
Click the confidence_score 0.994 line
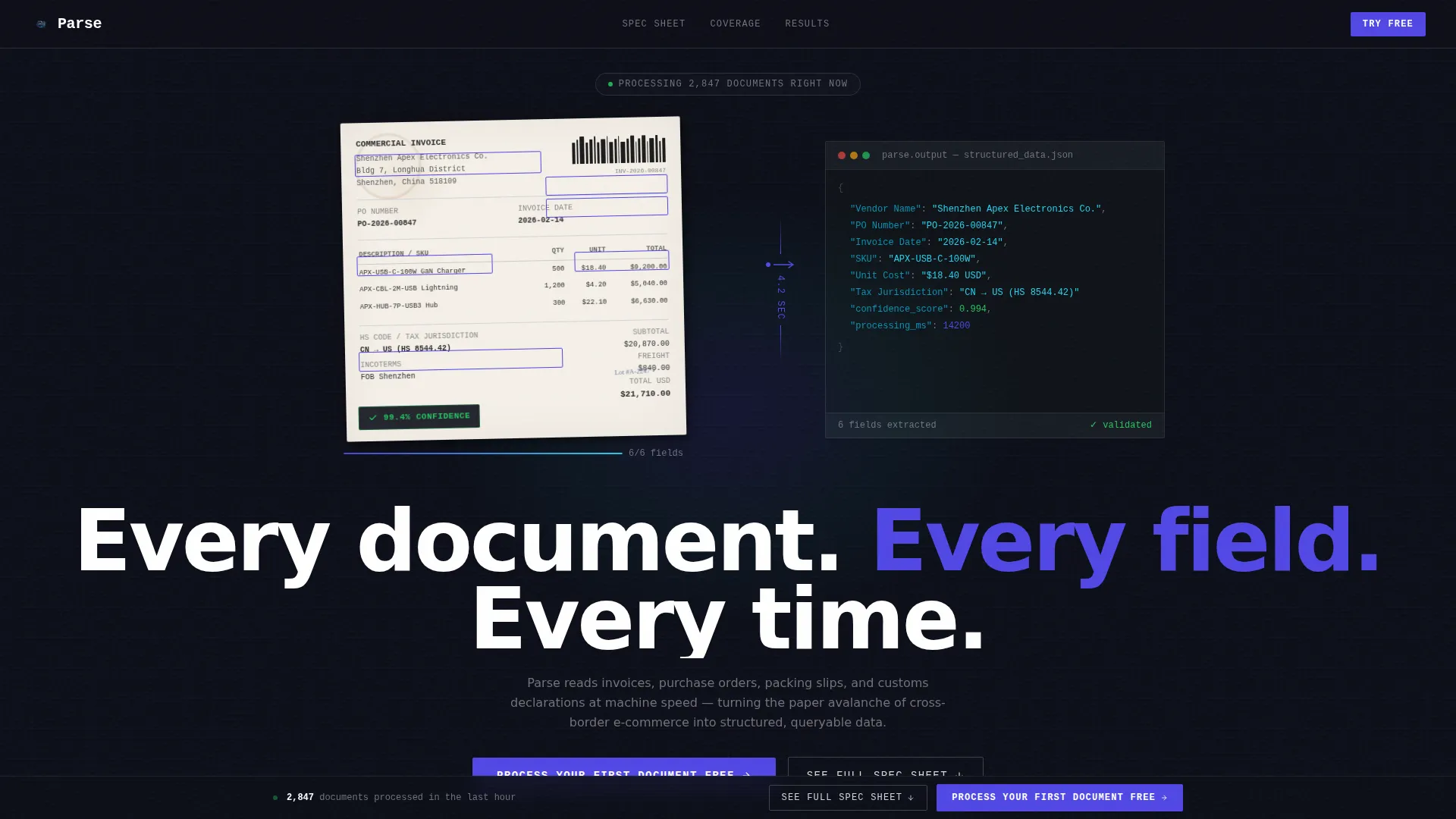921,309
